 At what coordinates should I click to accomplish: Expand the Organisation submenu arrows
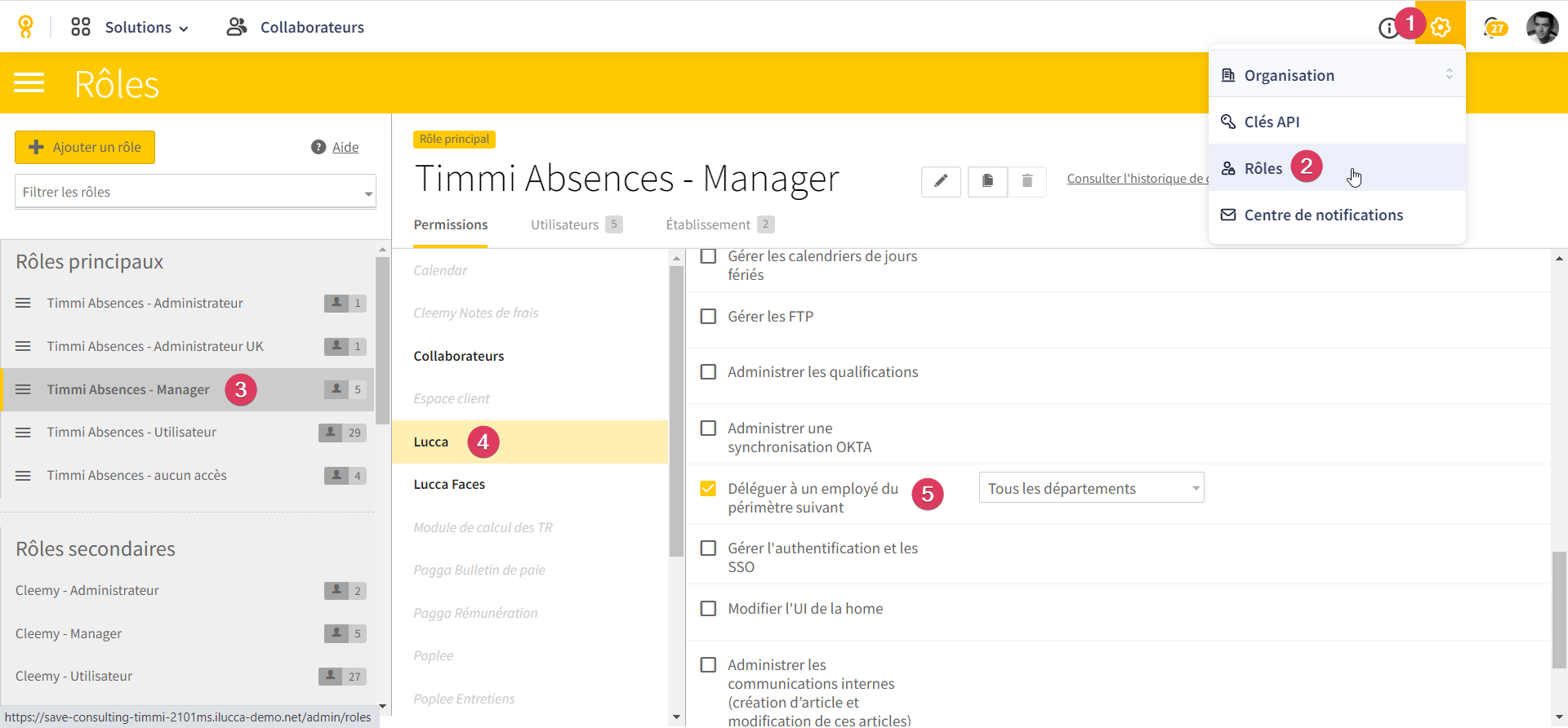point(1450,74)
